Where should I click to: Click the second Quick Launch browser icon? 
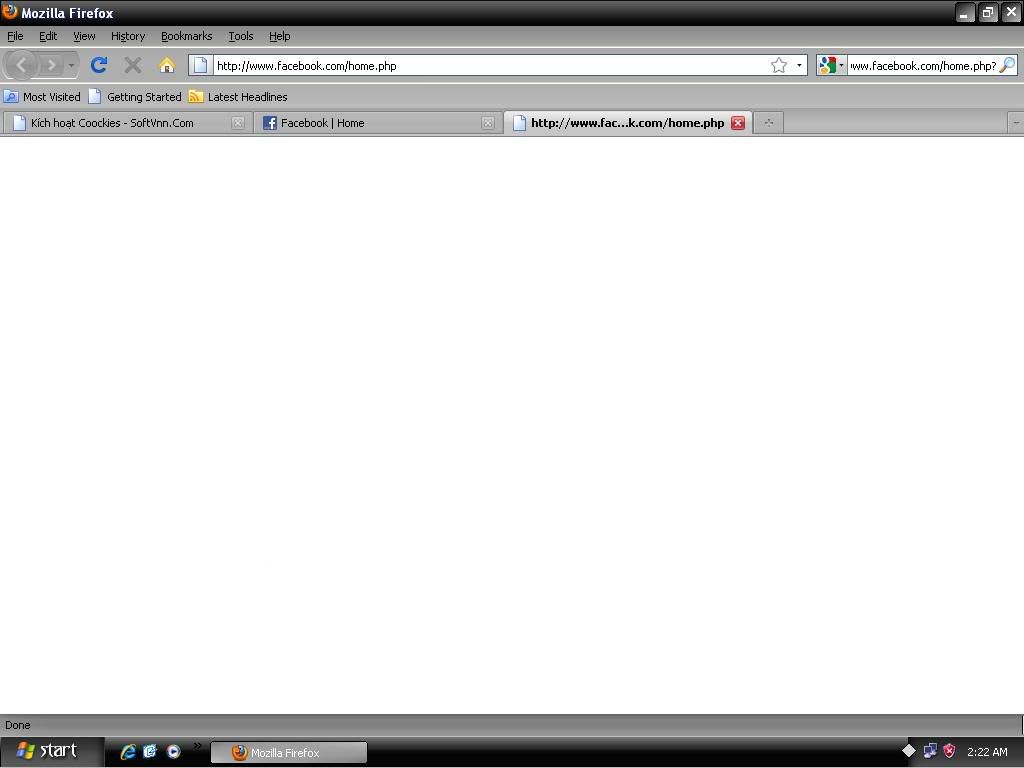tap(150, 752)
